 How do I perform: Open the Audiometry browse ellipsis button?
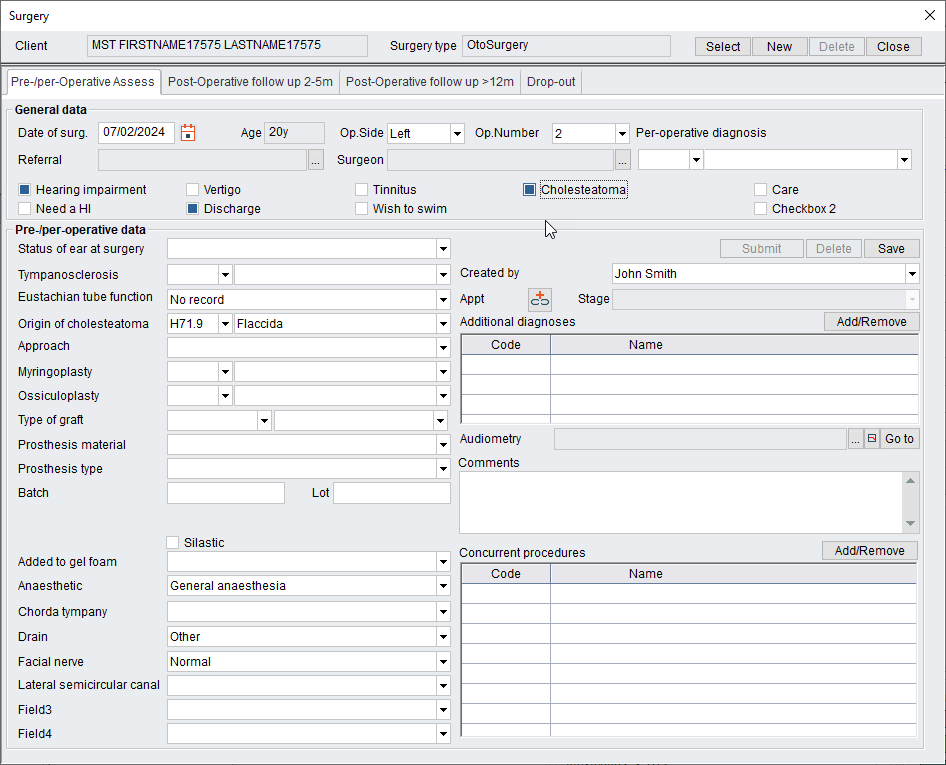855,439
